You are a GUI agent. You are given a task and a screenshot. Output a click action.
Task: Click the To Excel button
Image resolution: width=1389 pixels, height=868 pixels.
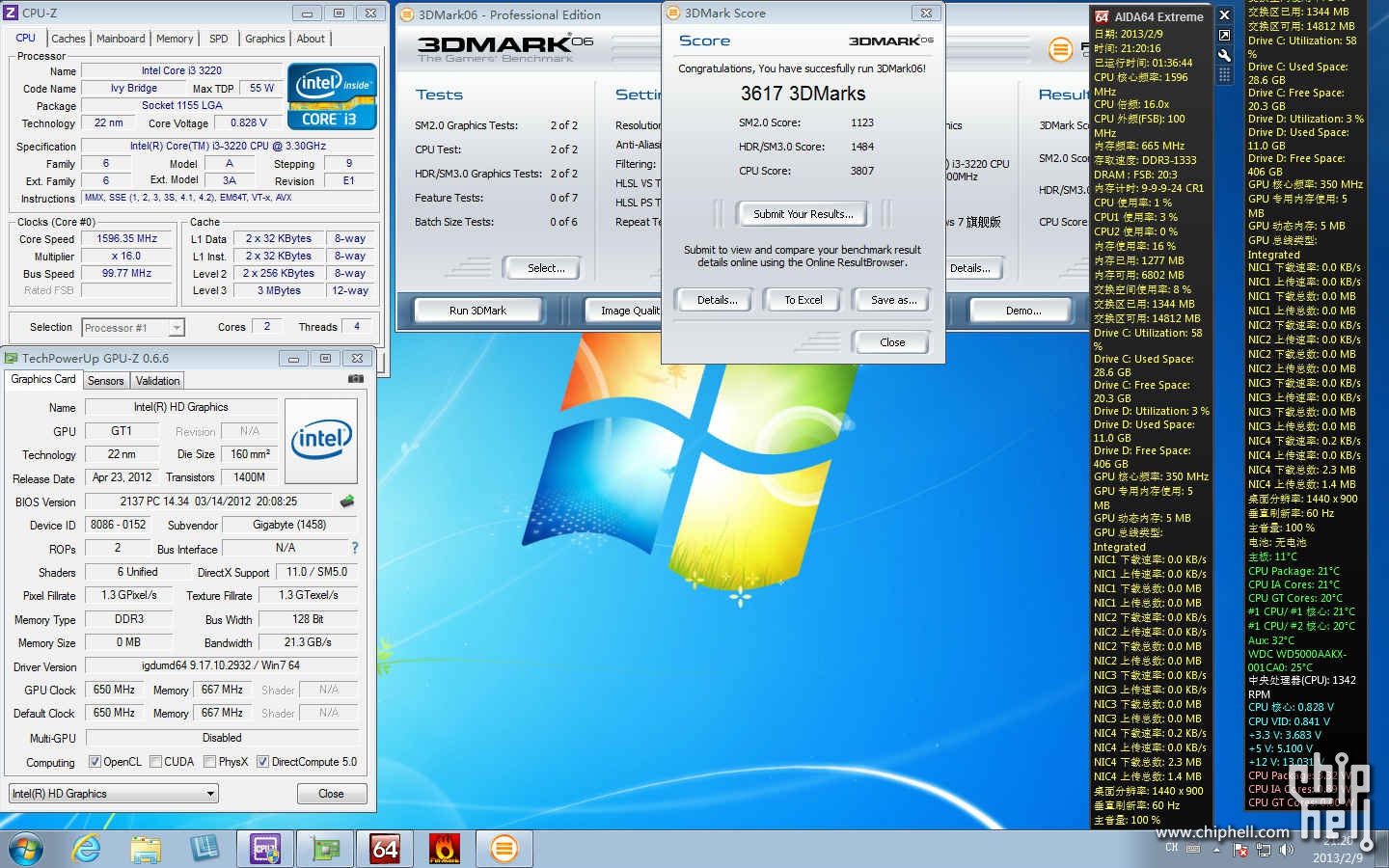click(803, 300)
